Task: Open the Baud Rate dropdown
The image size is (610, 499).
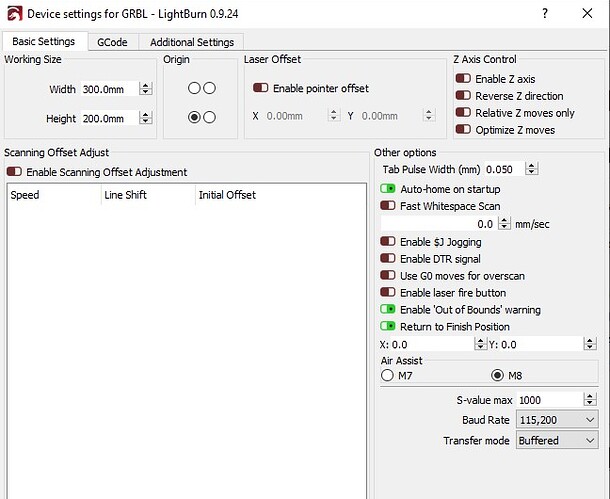Action: (557, 420)
